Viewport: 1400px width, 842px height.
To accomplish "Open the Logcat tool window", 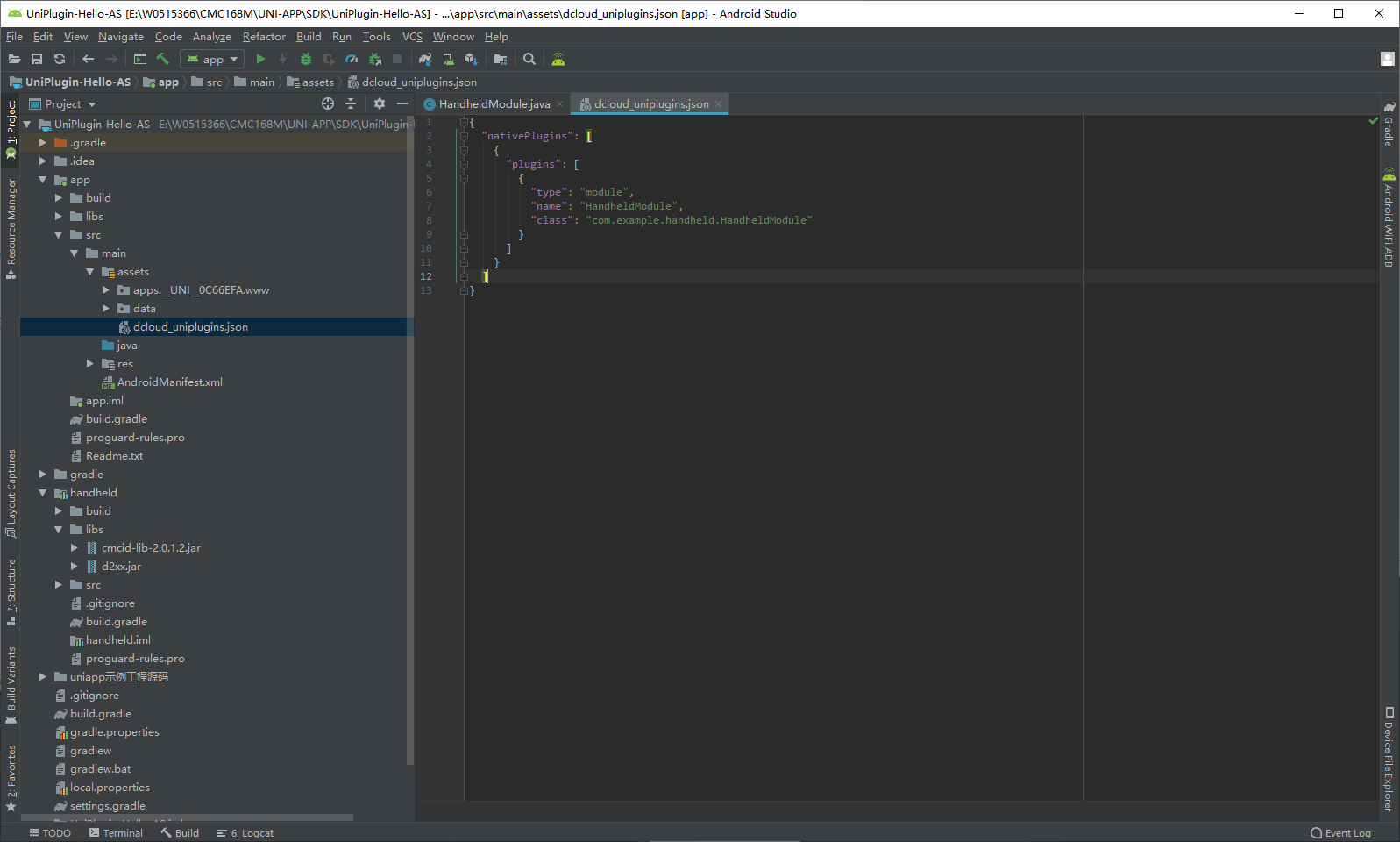I will 245,832.
